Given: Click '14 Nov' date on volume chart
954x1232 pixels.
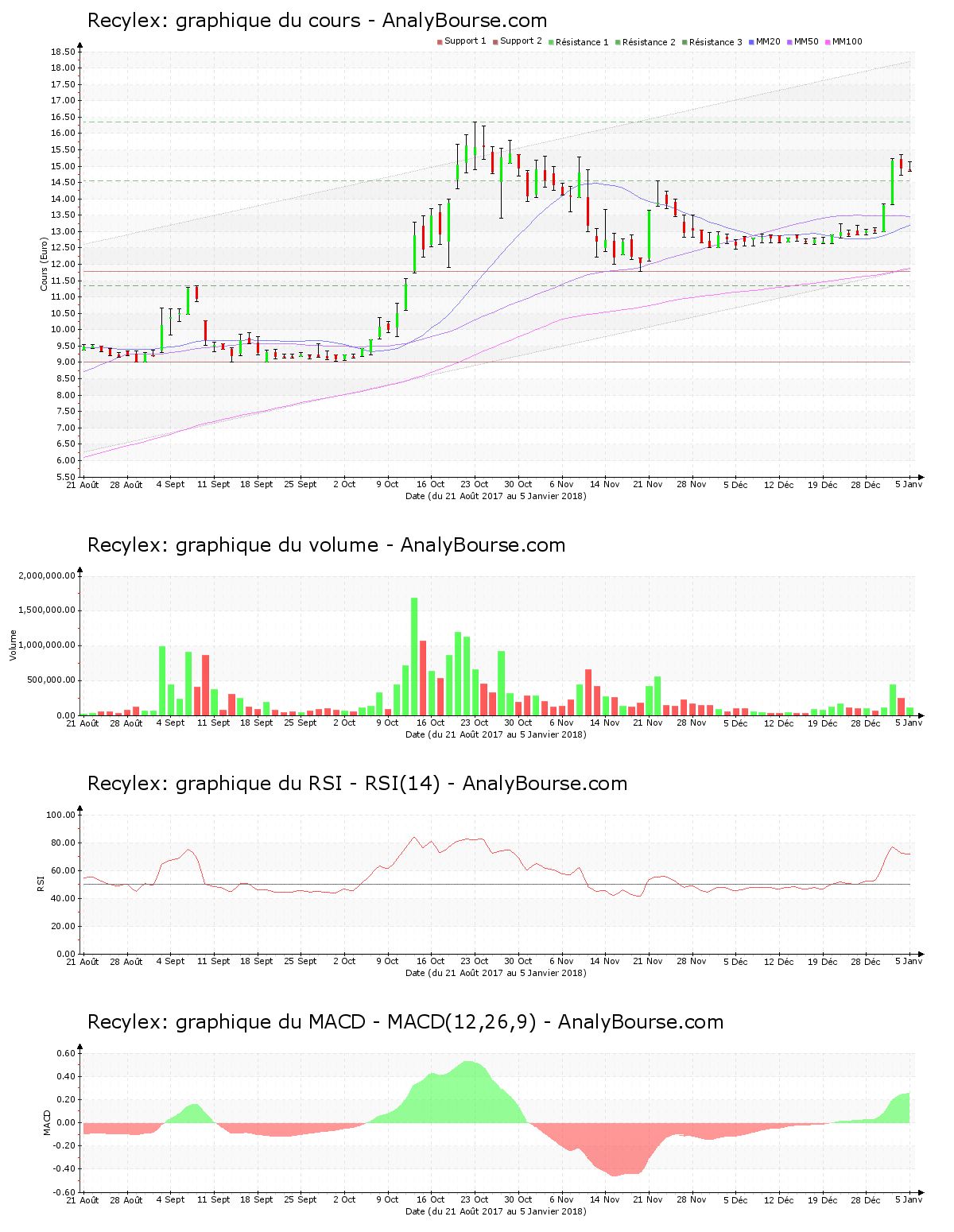Looking at the screenshot, I should coord(604,723).
